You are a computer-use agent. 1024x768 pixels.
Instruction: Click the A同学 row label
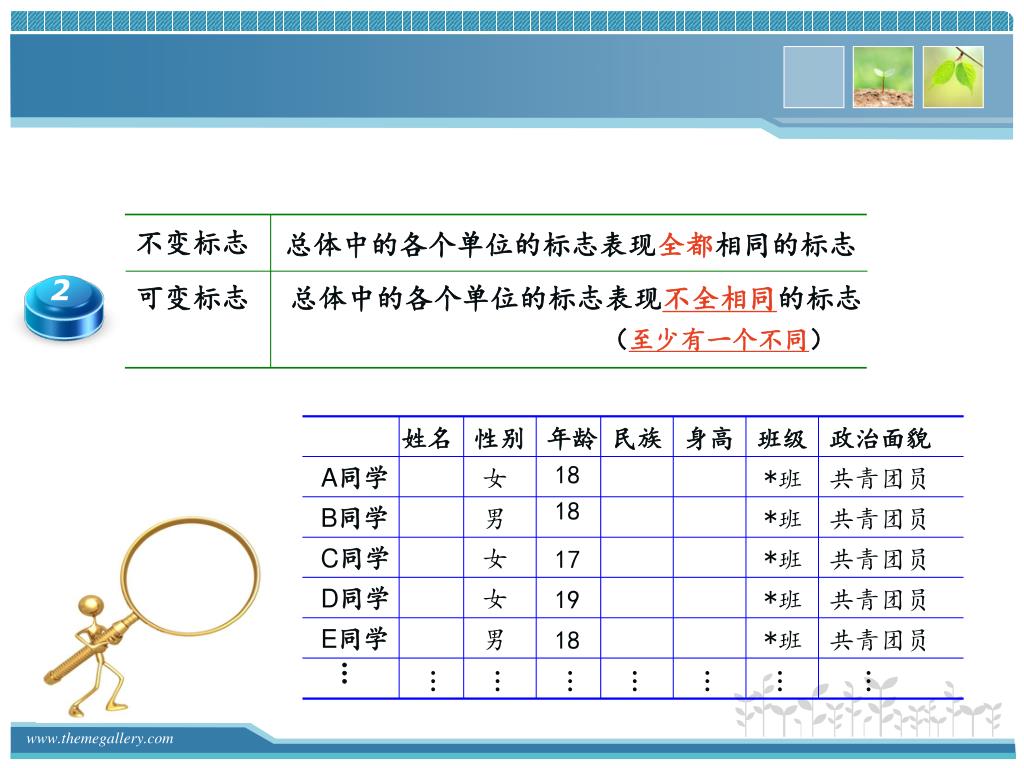click(x=354, y=478)
